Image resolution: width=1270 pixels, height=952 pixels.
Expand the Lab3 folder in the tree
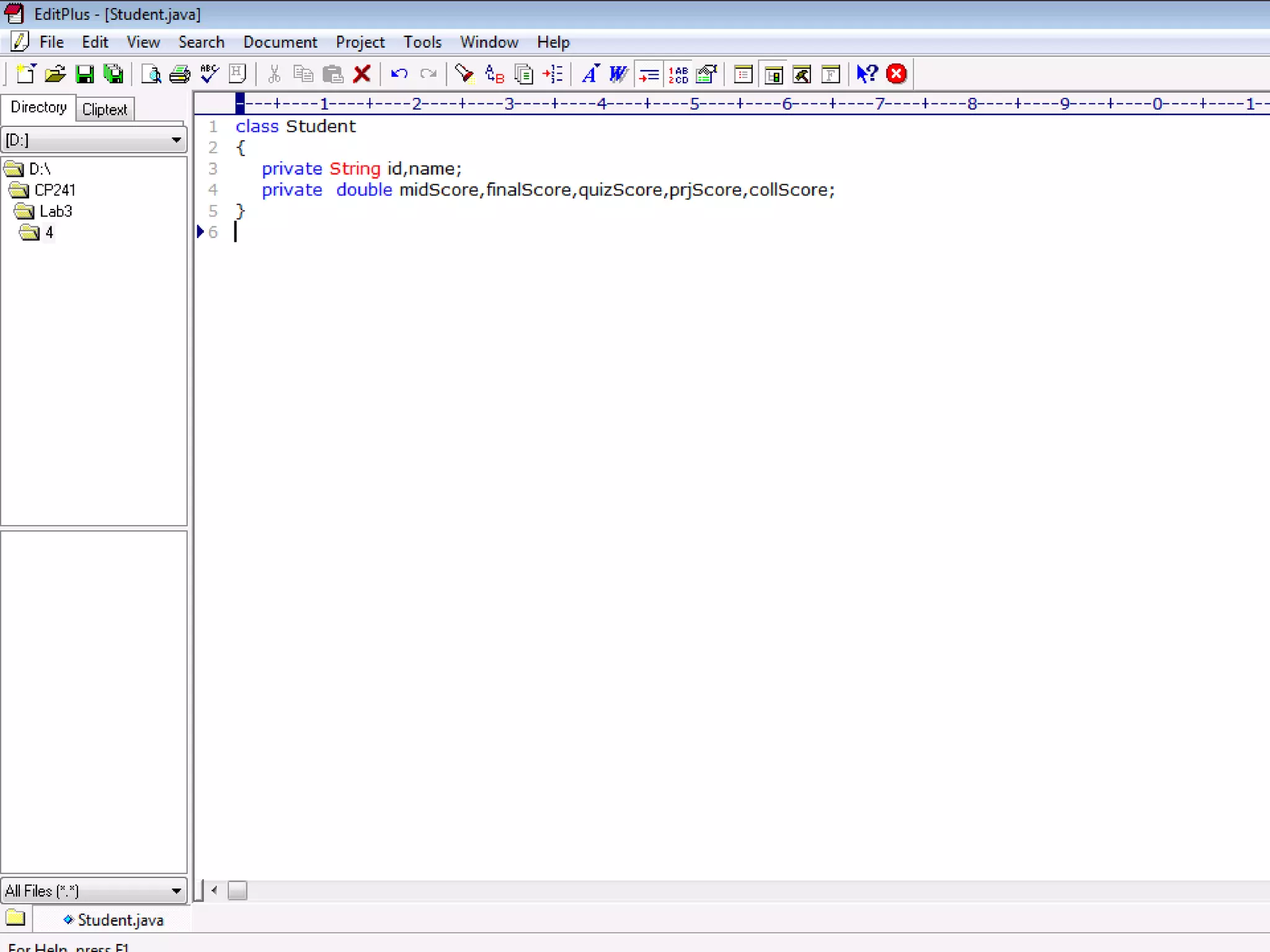pos(55,211)
